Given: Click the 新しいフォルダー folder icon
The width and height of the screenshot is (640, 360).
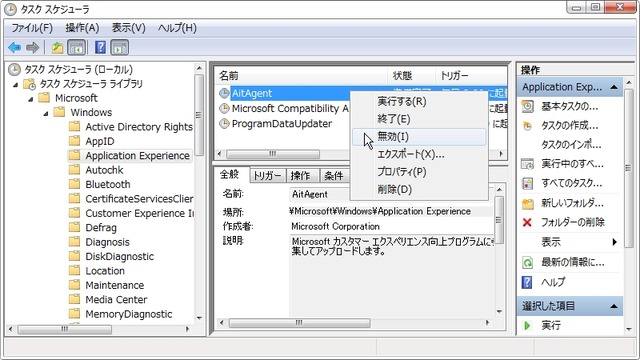Looking at the screenshot, I should pos(527,203).
